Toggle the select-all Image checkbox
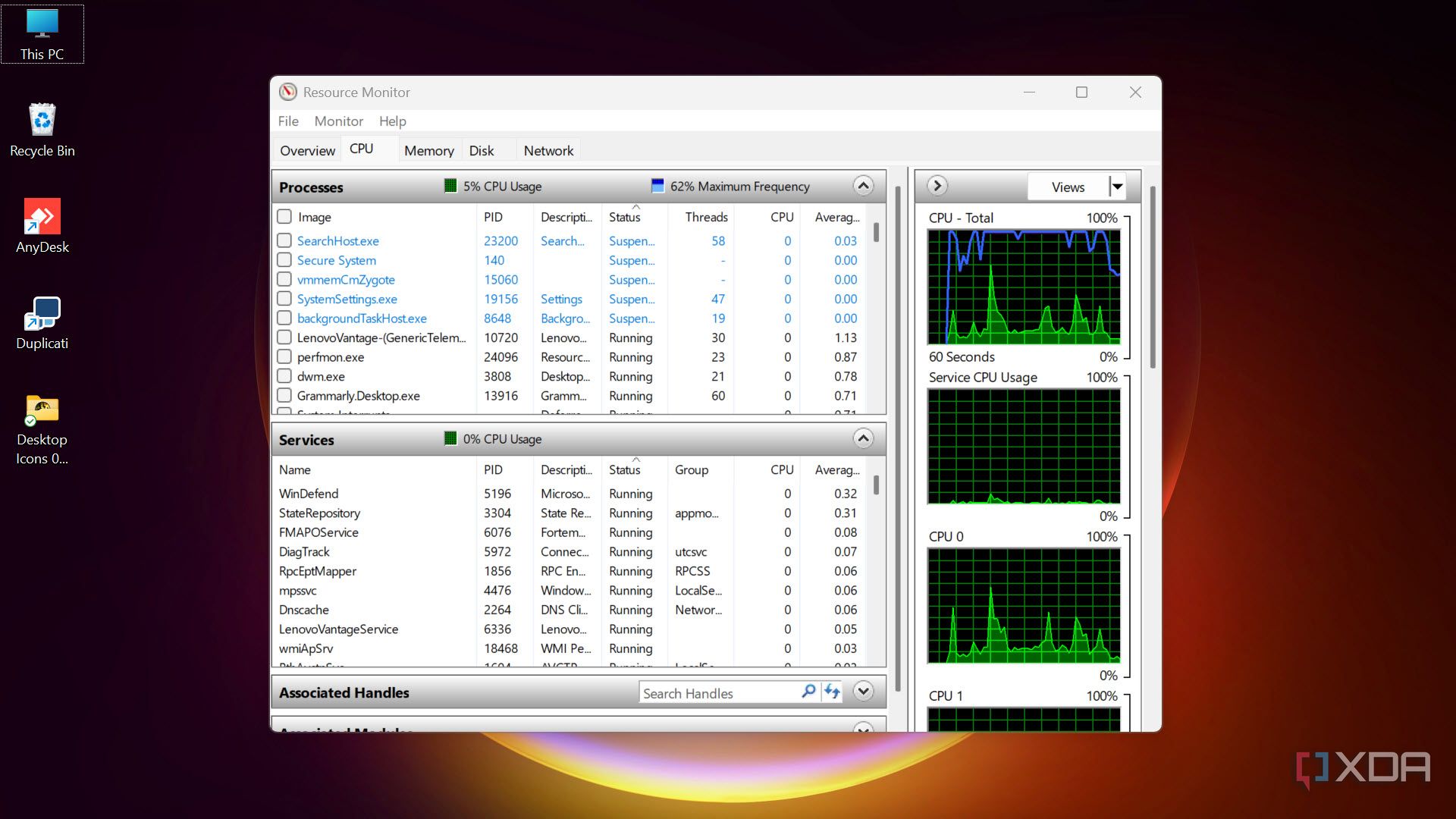The height and width of the screenshot is (819, 1456). click(x=284, y=217)
